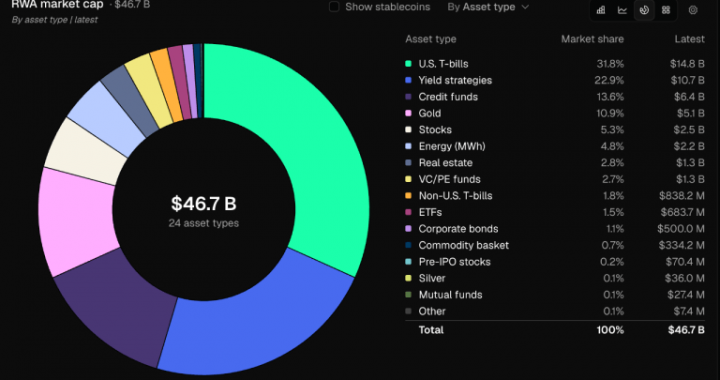Switch to the bar chart view
This screenshot has height=380, width=720.
[601, 10]
